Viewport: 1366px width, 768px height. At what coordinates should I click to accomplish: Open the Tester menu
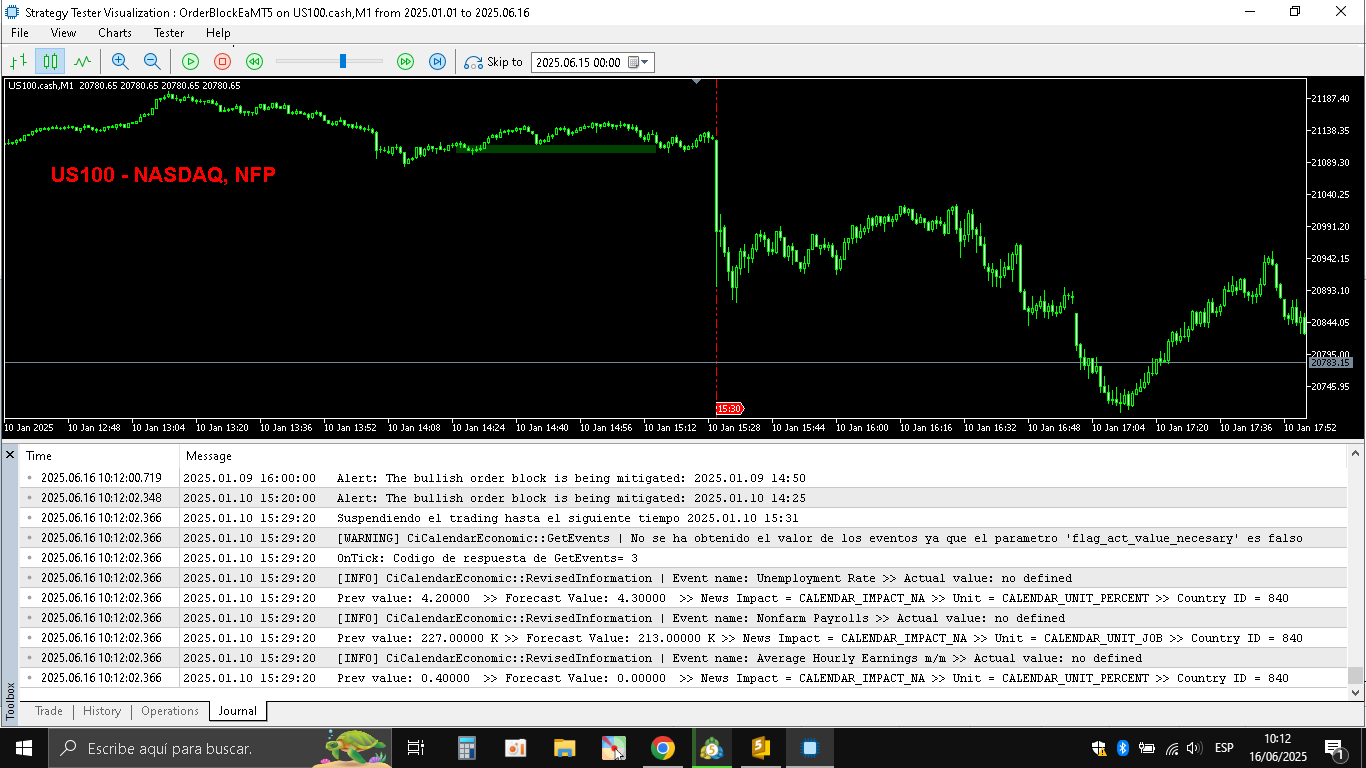pyautogui.click(x=169, y=33)
